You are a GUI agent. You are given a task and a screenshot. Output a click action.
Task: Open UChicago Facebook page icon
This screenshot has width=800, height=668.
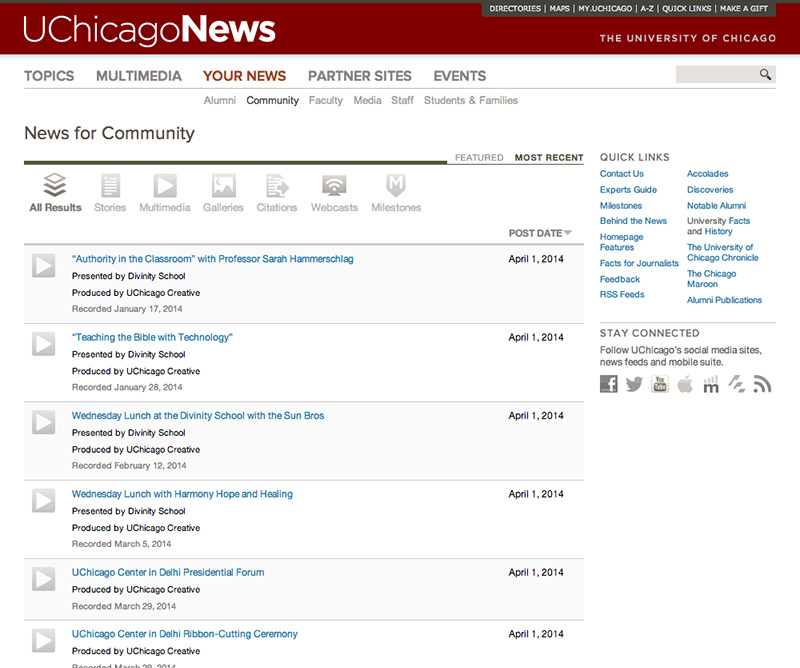pos(609,384)
